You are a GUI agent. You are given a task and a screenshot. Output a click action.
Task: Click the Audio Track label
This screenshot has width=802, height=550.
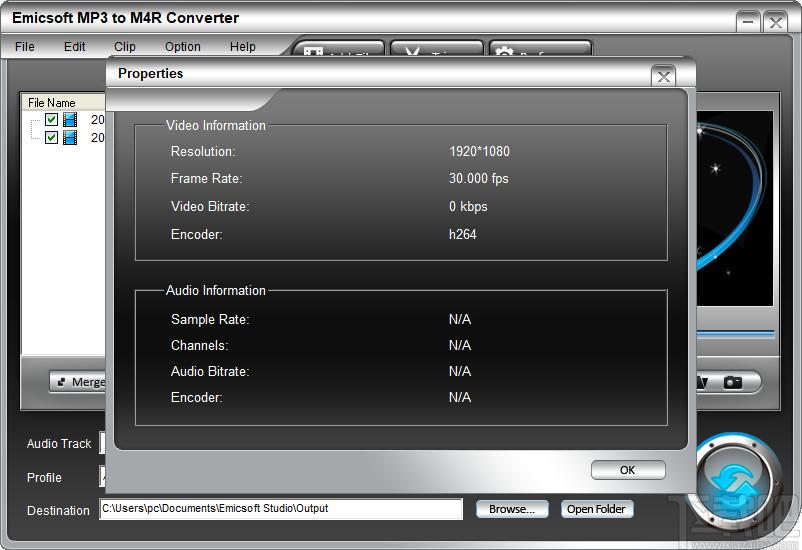click(x=59, y=444)
